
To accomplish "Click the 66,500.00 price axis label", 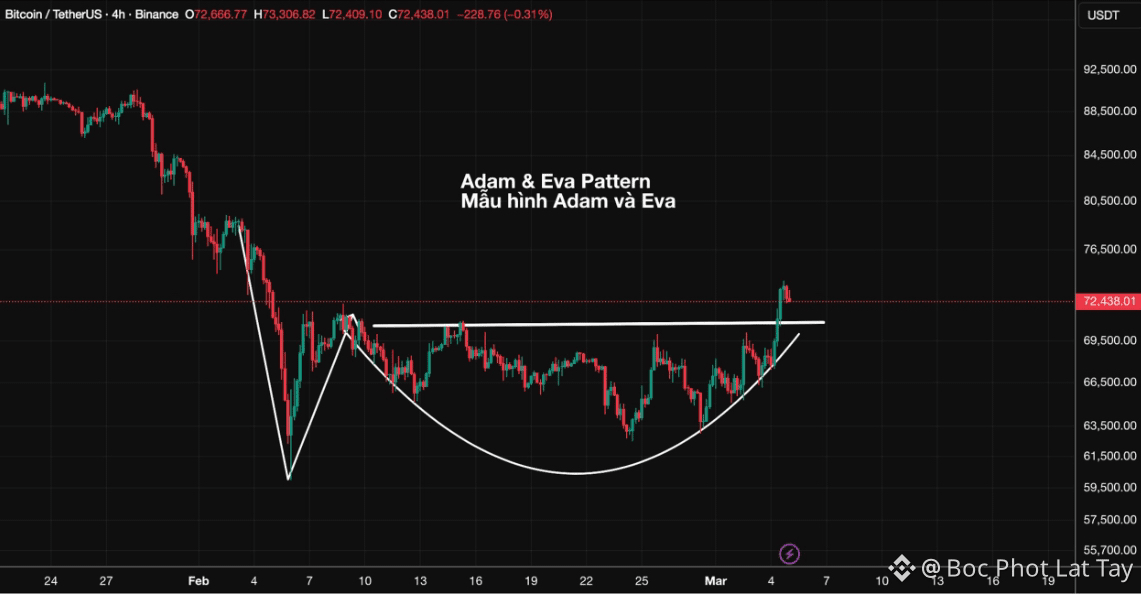I will coord(1110,381).
